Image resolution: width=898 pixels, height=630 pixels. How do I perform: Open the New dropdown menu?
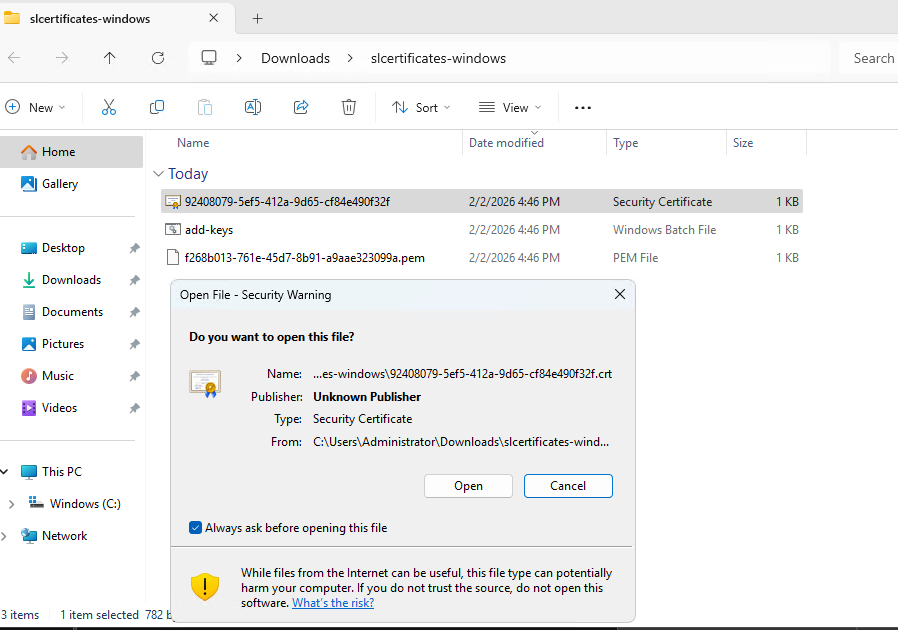pos(36,107)
